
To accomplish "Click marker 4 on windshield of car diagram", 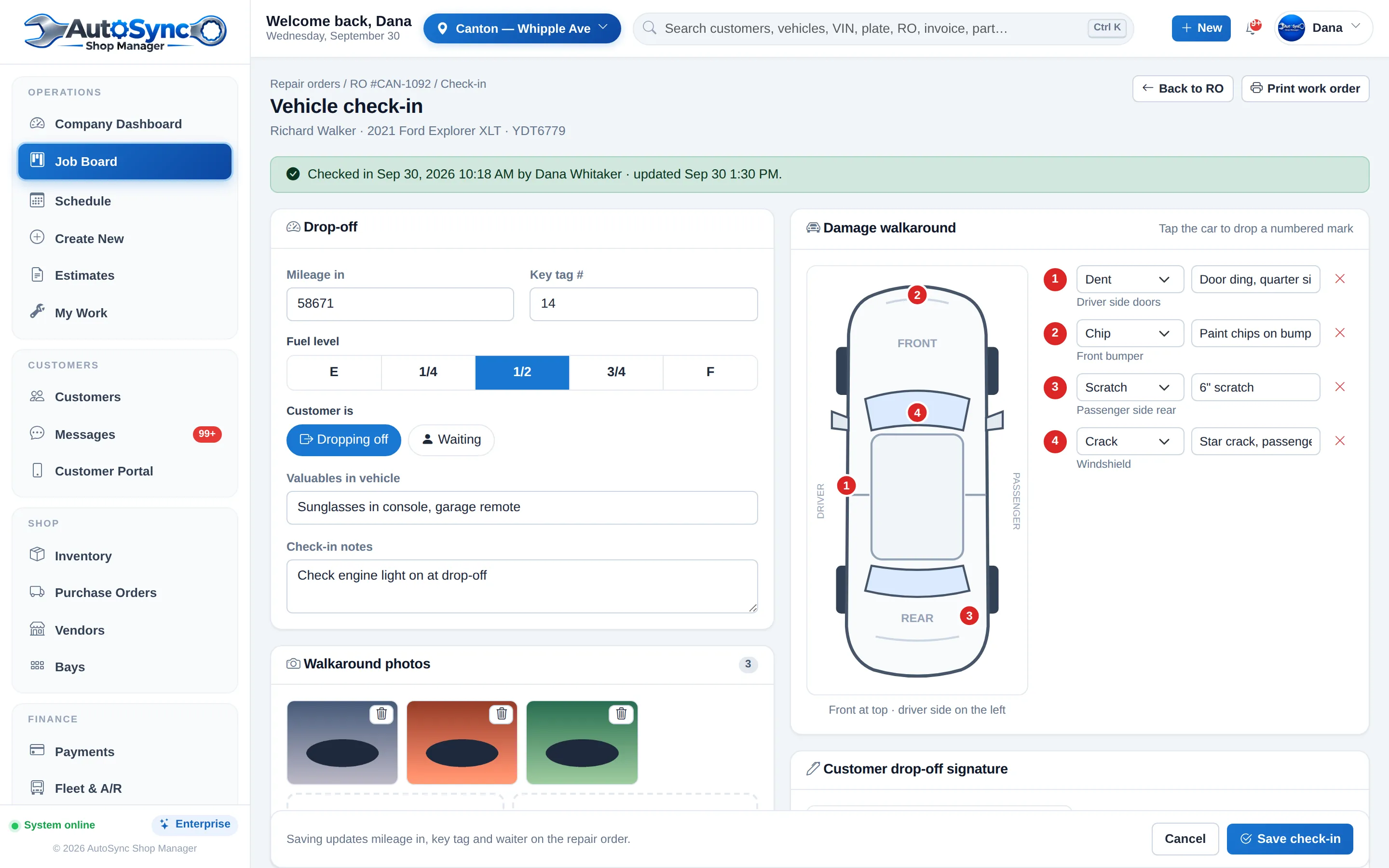I will pyautogui.click(x=917, y=413).
